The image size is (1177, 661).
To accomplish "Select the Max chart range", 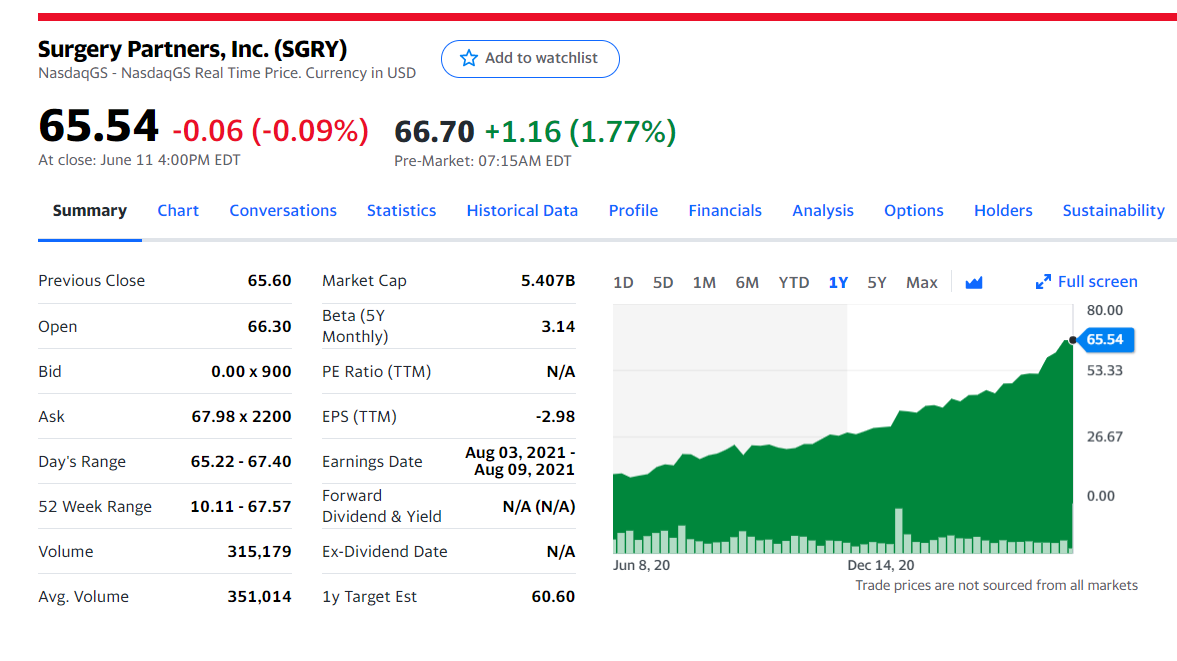I will point(922,283).
